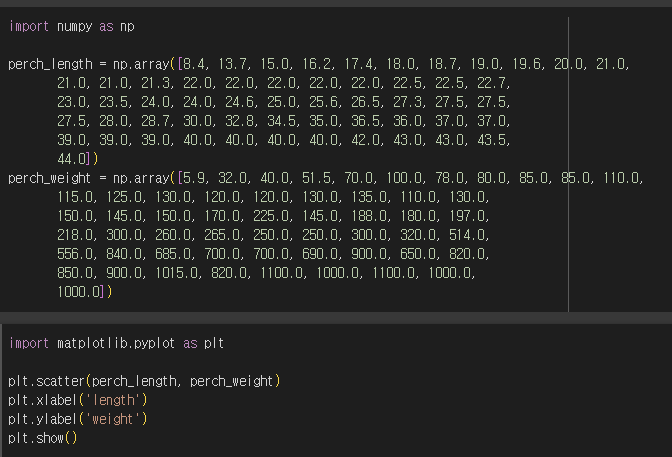Click the value 650.0 in perch_weight

[x=418, y=254]
